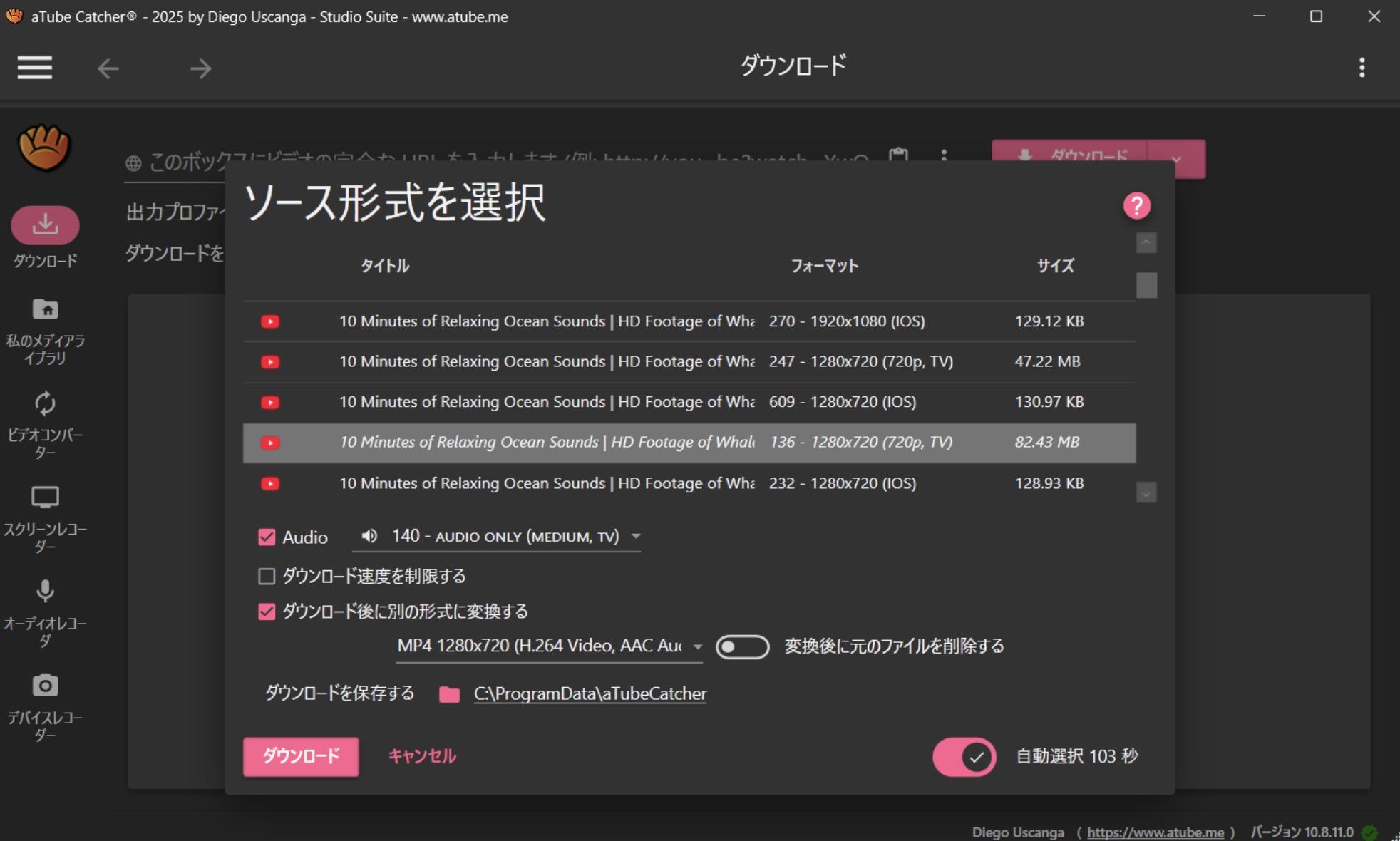The width and height of the screenshot is (1400, 841).
Task: Click the pink help question mark icon
Action: coord(1136,206)
